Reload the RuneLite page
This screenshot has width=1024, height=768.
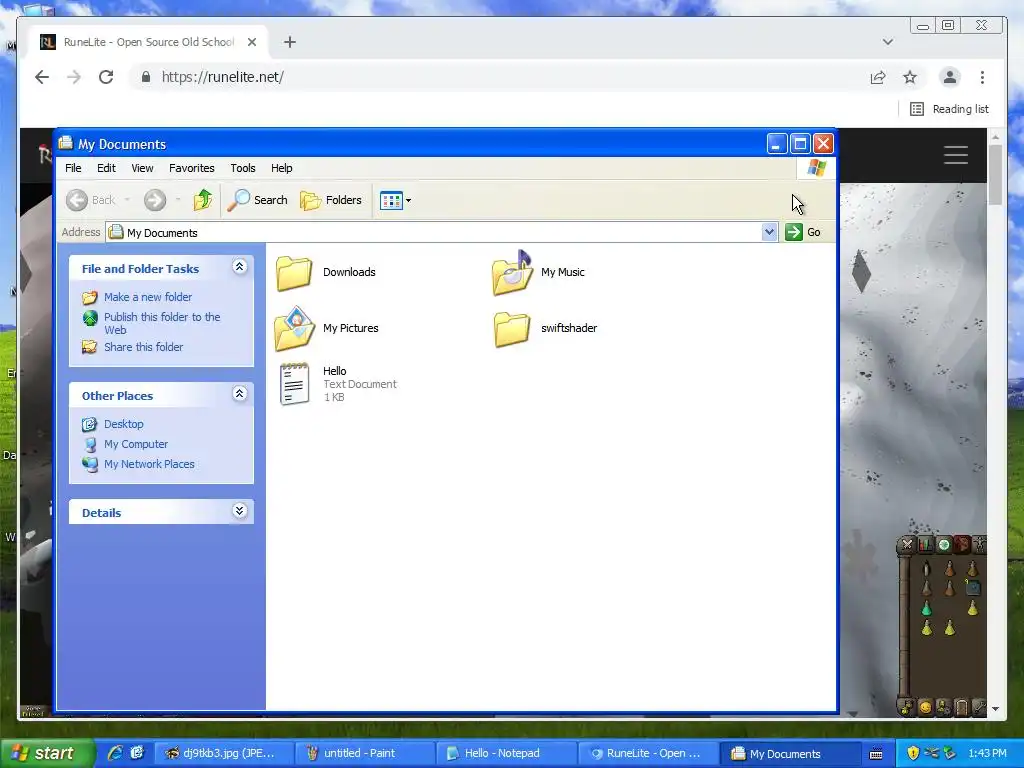click(x=106, y=77)
